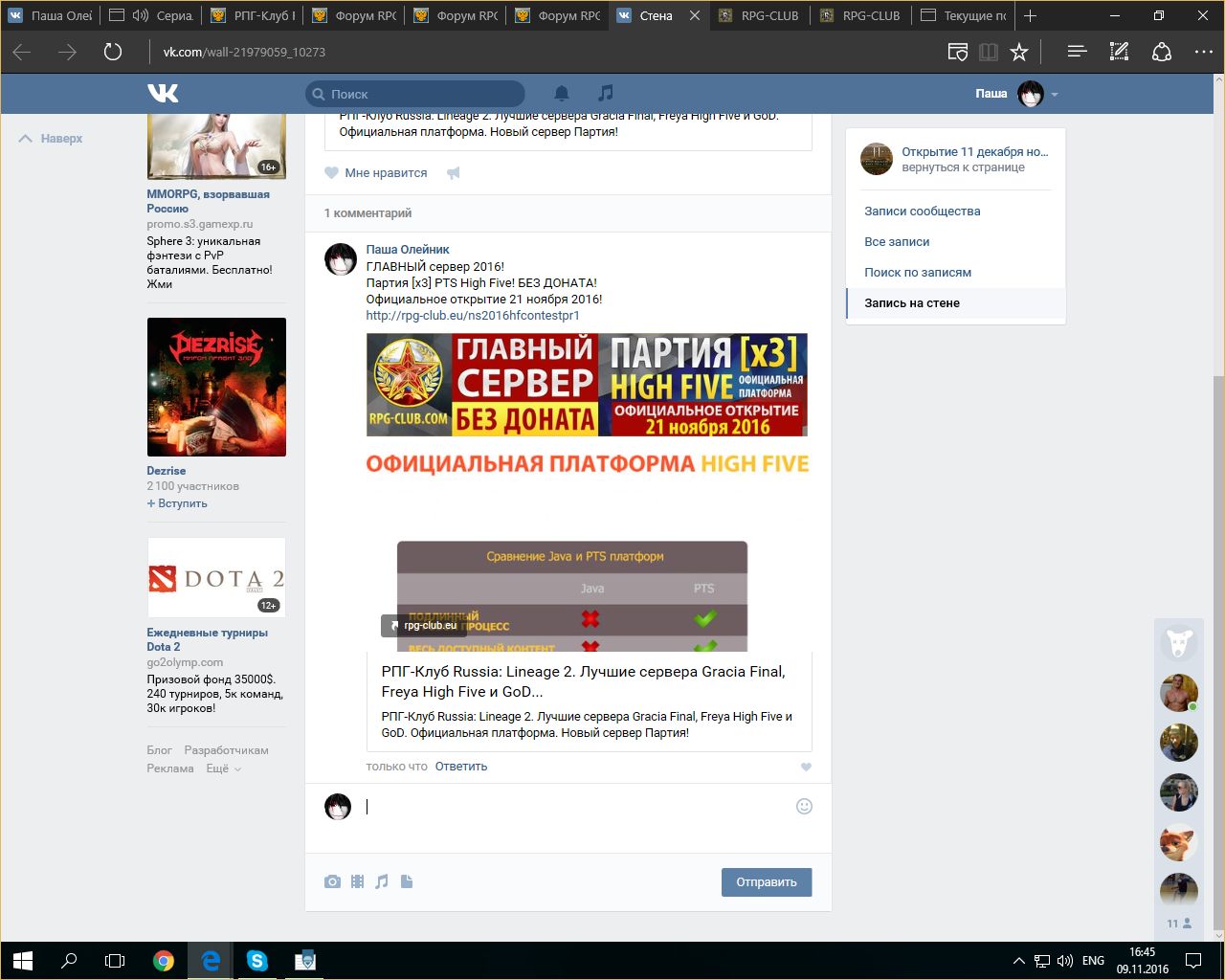
Task: Open VK notifications bell
Action: tap(562, 93)
